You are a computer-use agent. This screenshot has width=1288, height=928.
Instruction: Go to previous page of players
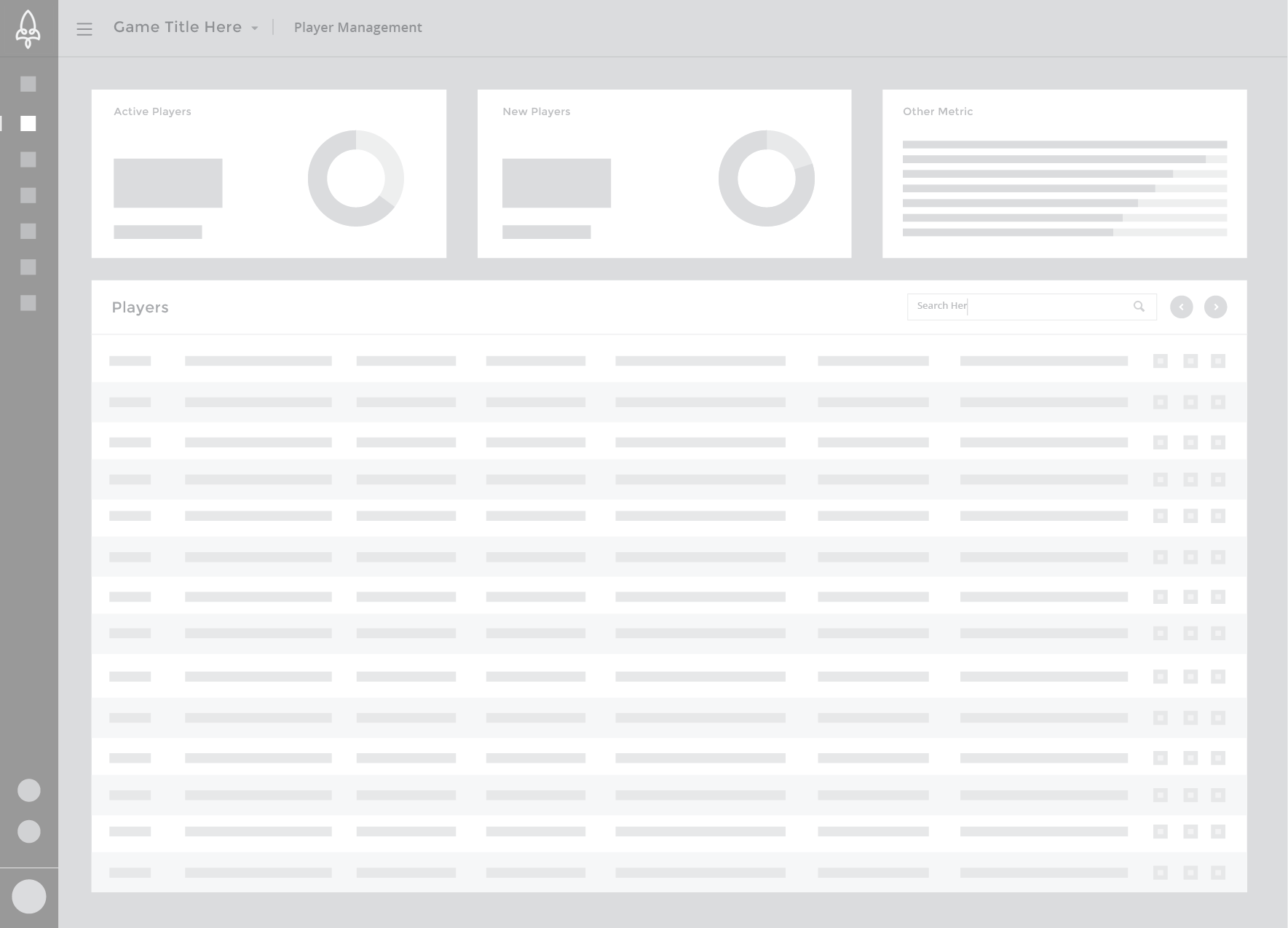(x=1181, y=307)
